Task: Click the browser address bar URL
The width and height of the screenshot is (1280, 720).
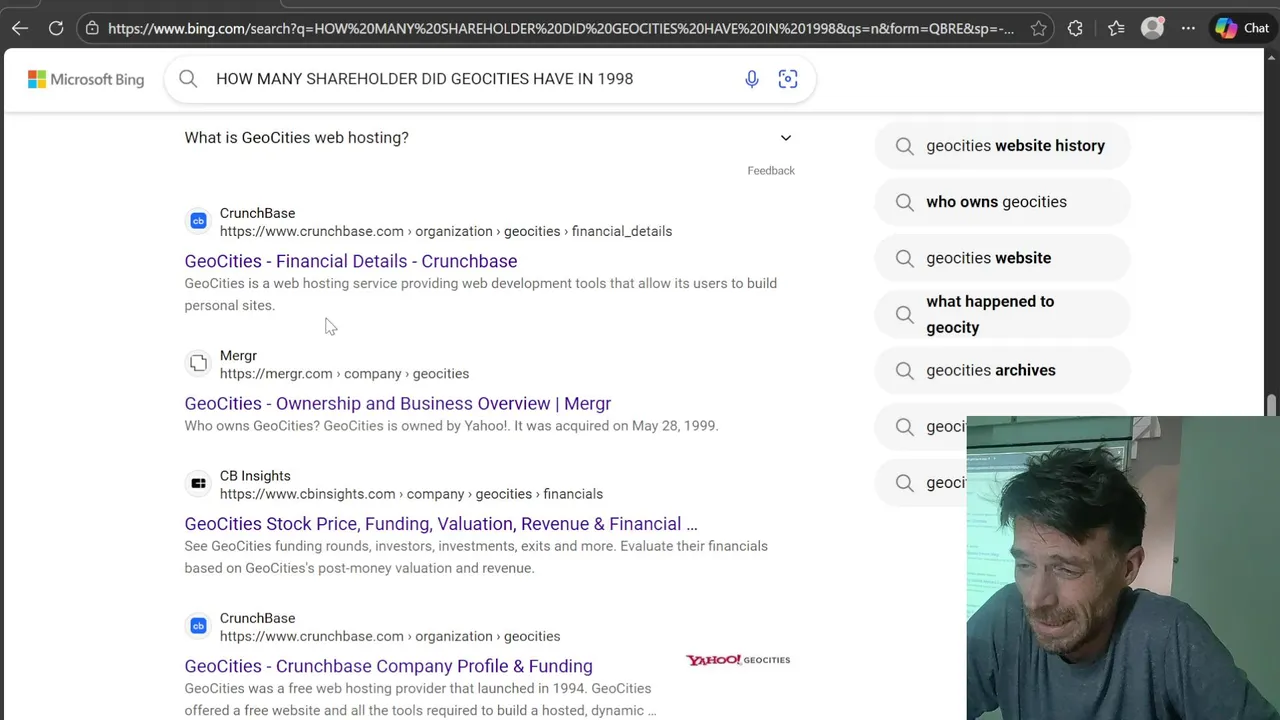Action: (560, 28)
